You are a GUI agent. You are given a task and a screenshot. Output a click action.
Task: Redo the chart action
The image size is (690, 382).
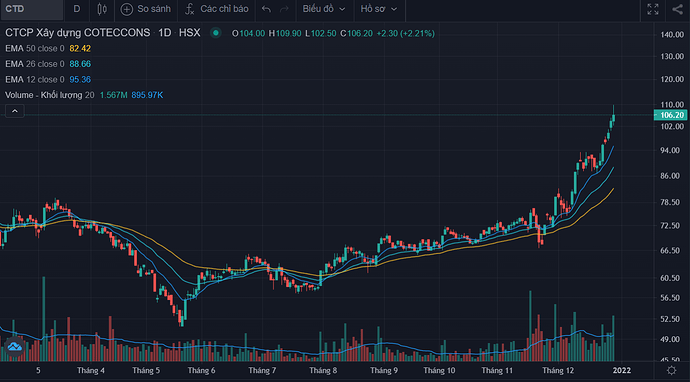tap(285, 9)
